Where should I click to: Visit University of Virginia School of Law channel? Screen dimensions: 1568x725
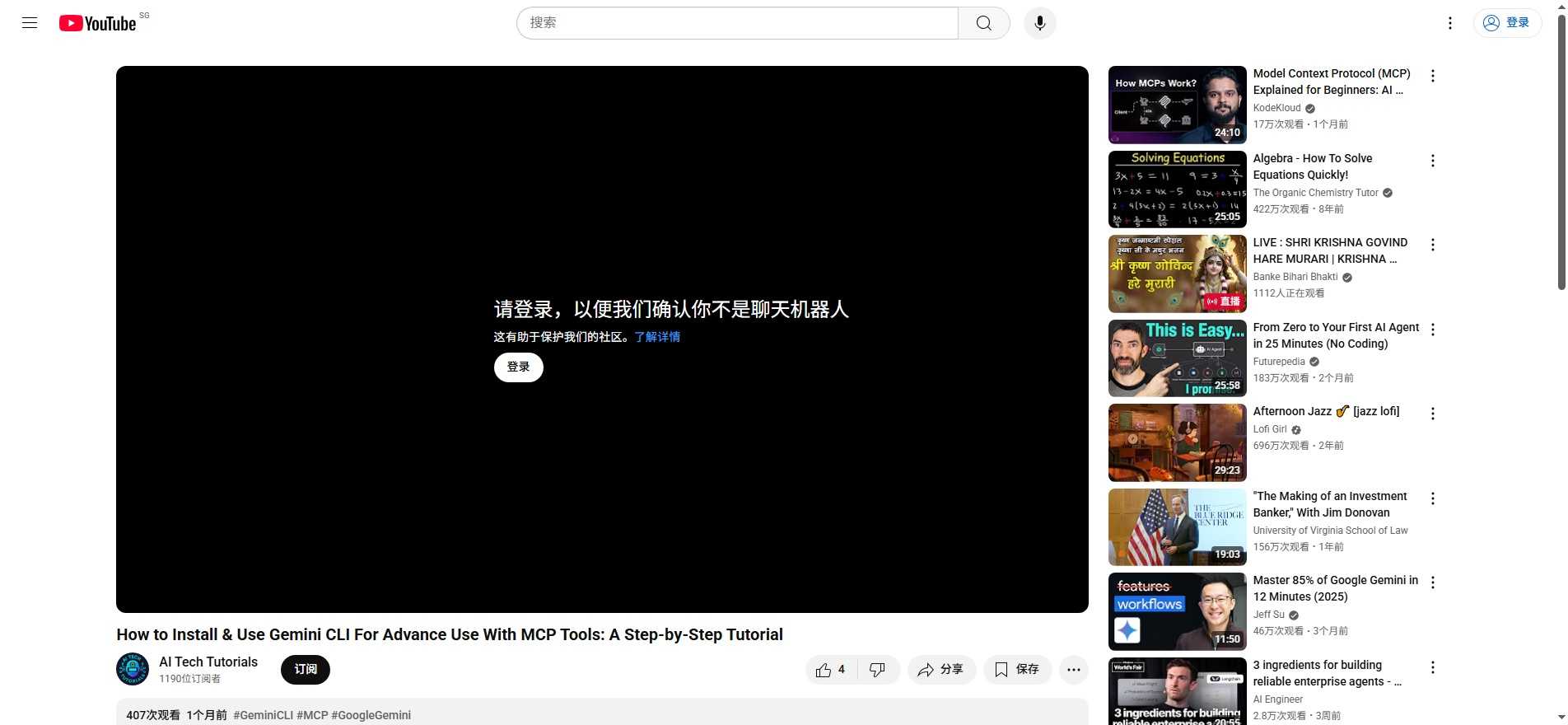1331,531
